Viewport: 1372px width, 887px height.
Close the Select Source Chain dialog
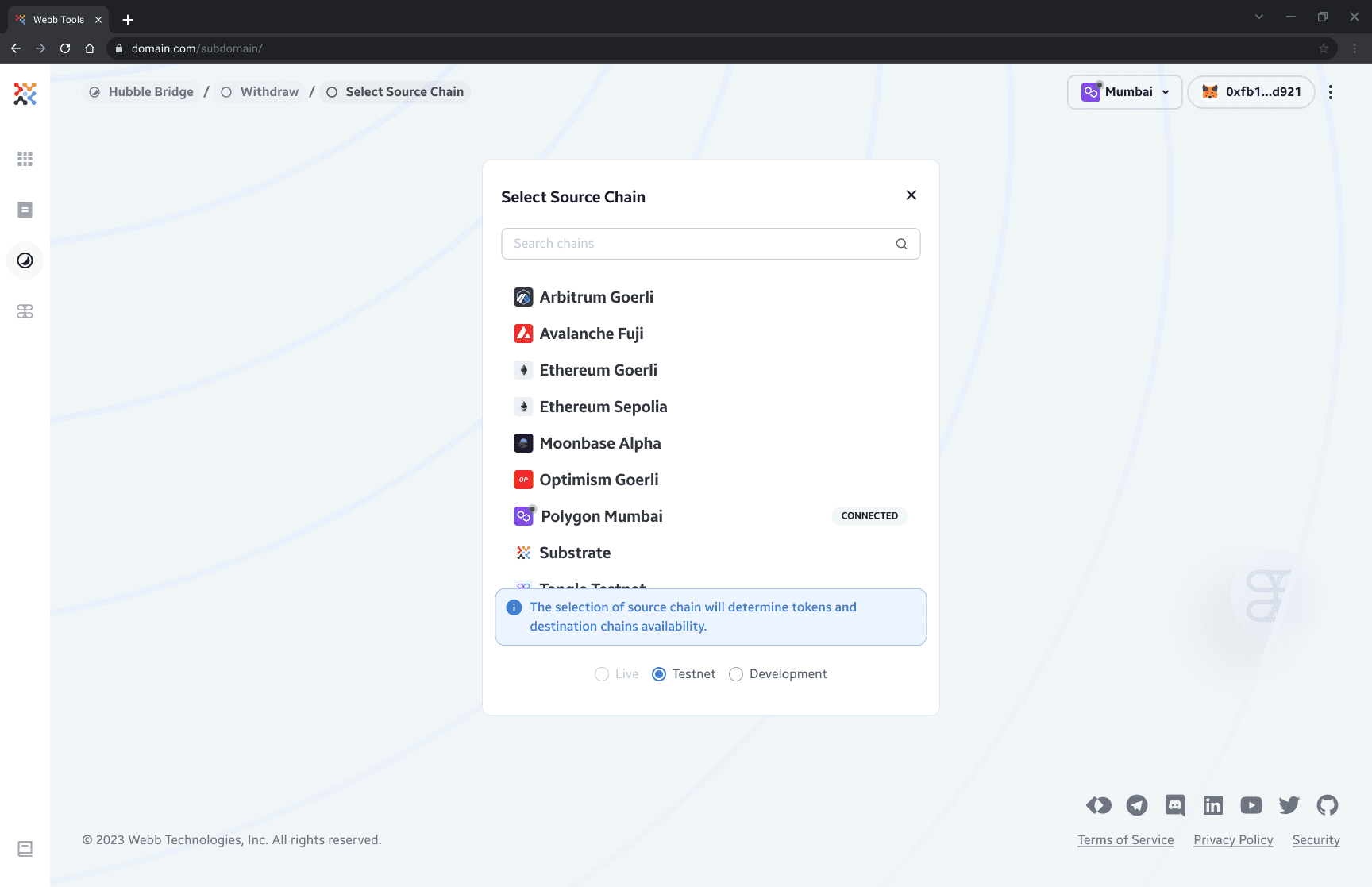911,195
